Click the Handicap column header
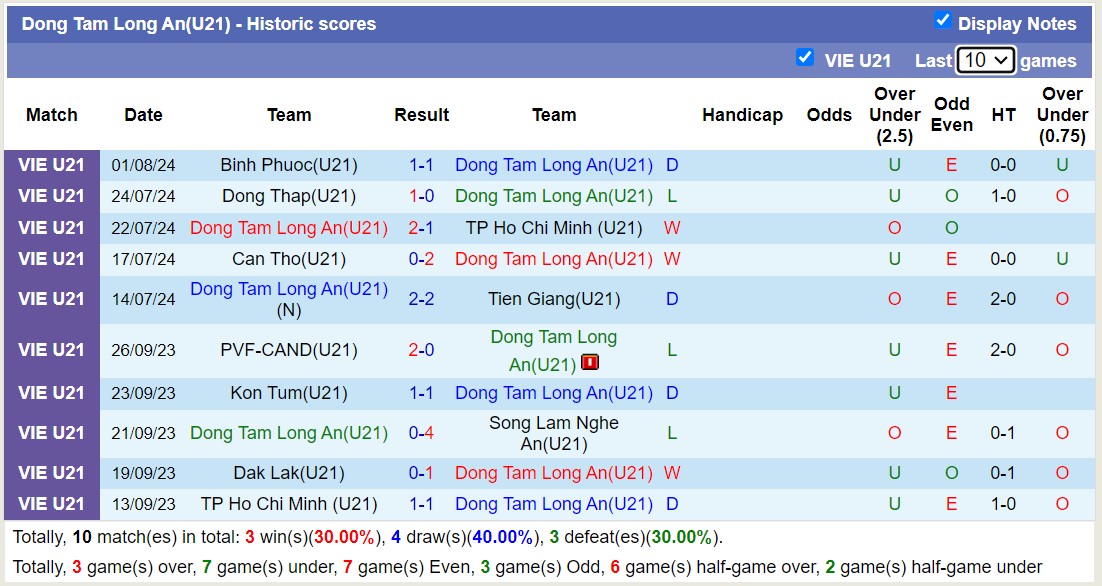The image size is (1102, 586). coord(742,115)
